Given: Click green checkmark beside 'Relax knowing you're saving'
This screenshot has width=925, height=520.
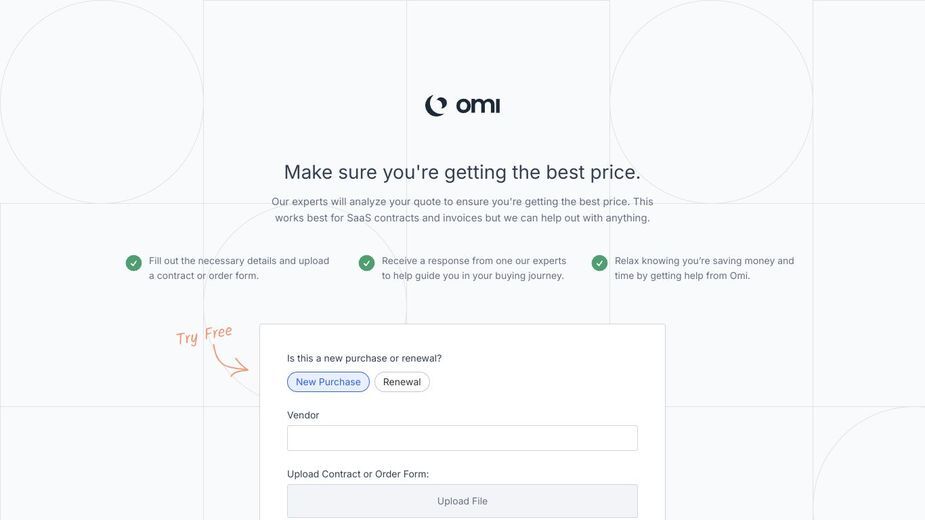Looking at the screenshot, I should [x=599, y=263].
